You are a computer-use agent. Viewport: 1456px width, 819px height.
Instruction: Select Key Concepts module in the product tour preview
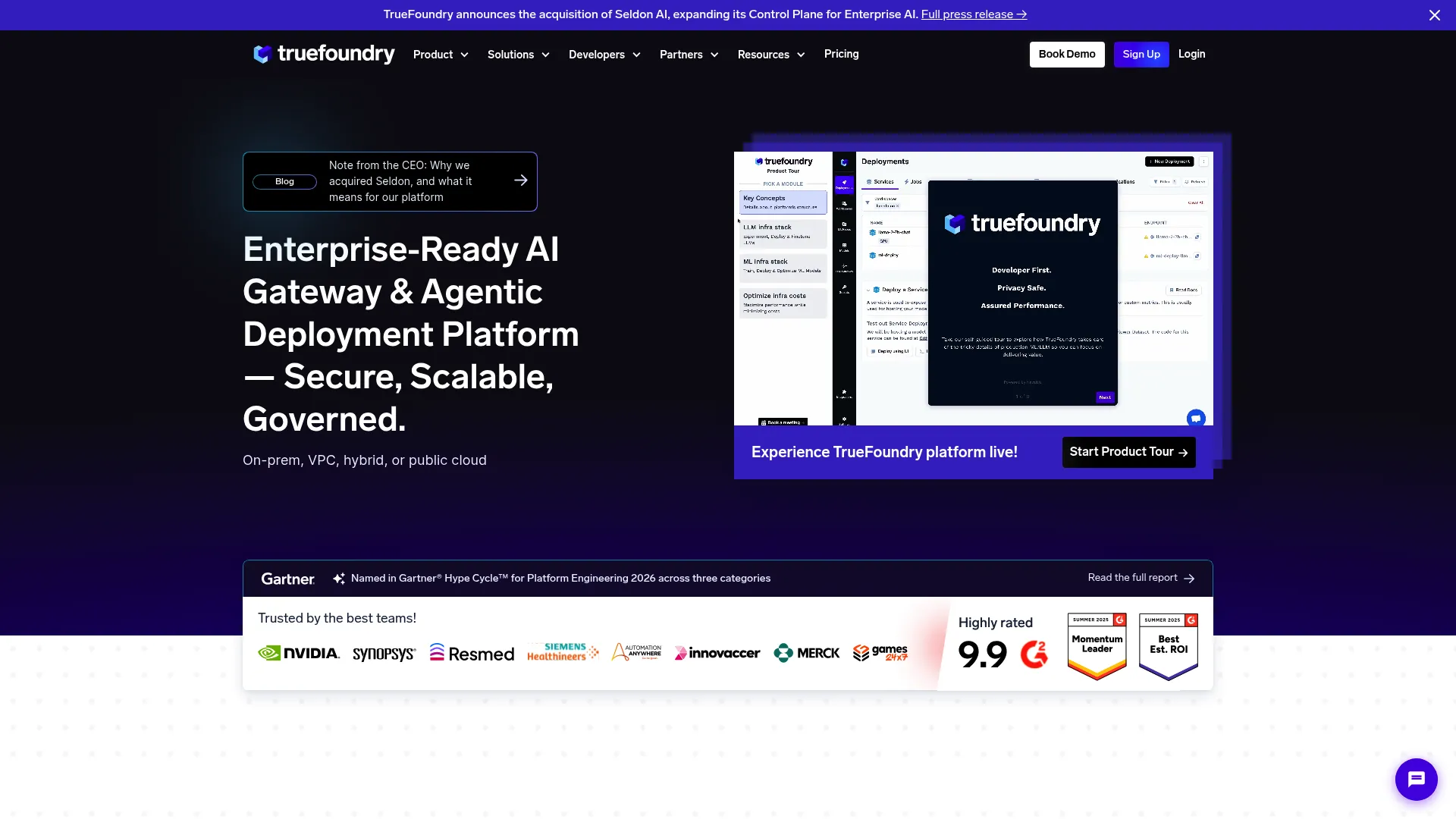pyautogui.click(x=783, y=202)
